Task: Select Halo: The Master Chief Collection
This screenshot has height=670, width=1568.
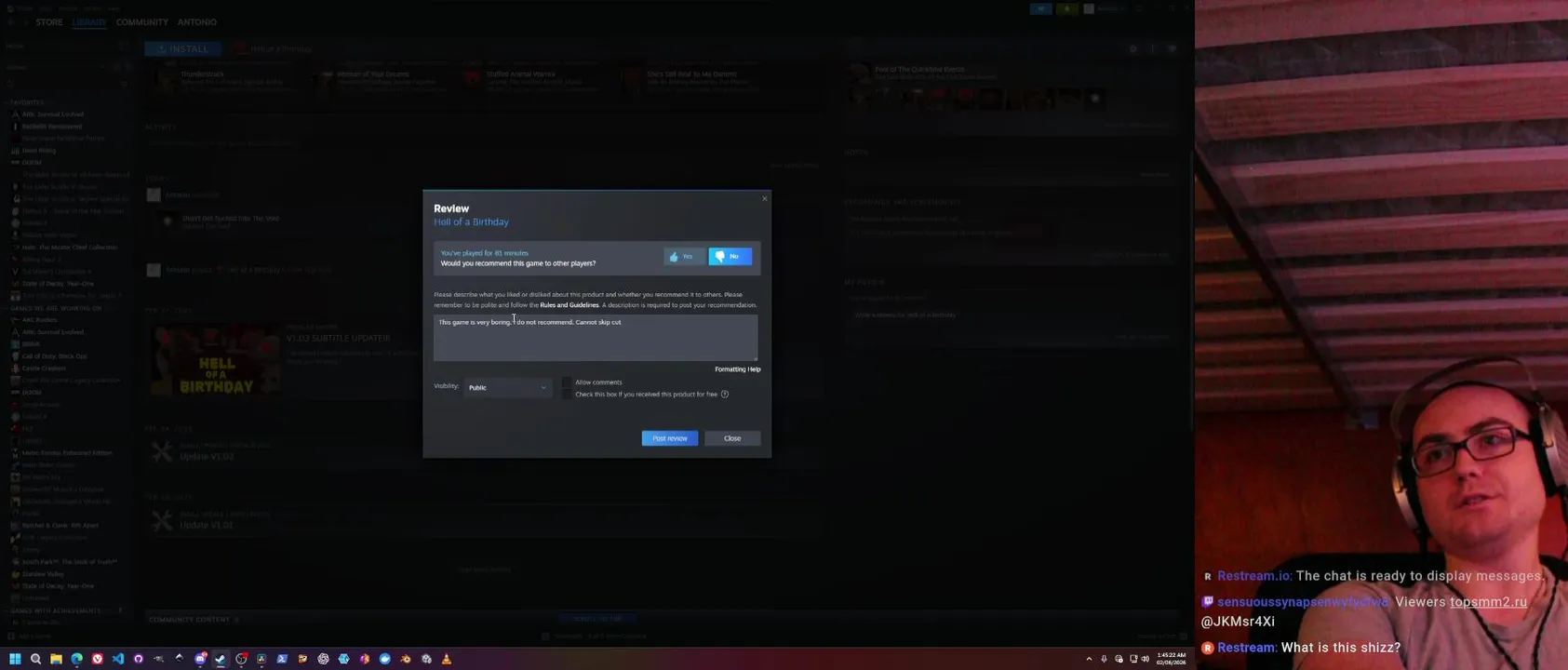Action: pos(70,248)
